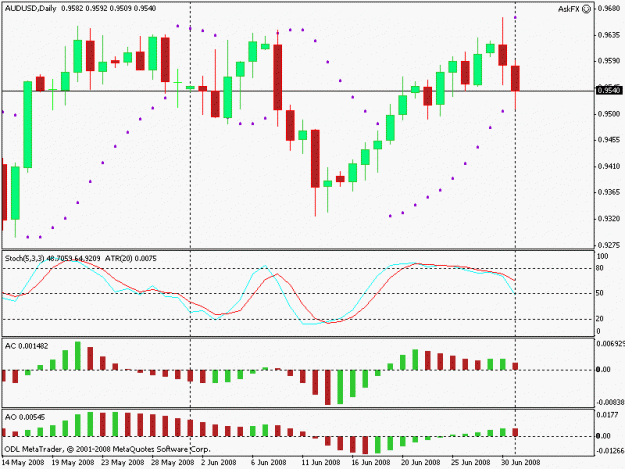The image size is (625, 469).
Task: Click the -0.01266 AO scale value
Action: click(611, 451)
